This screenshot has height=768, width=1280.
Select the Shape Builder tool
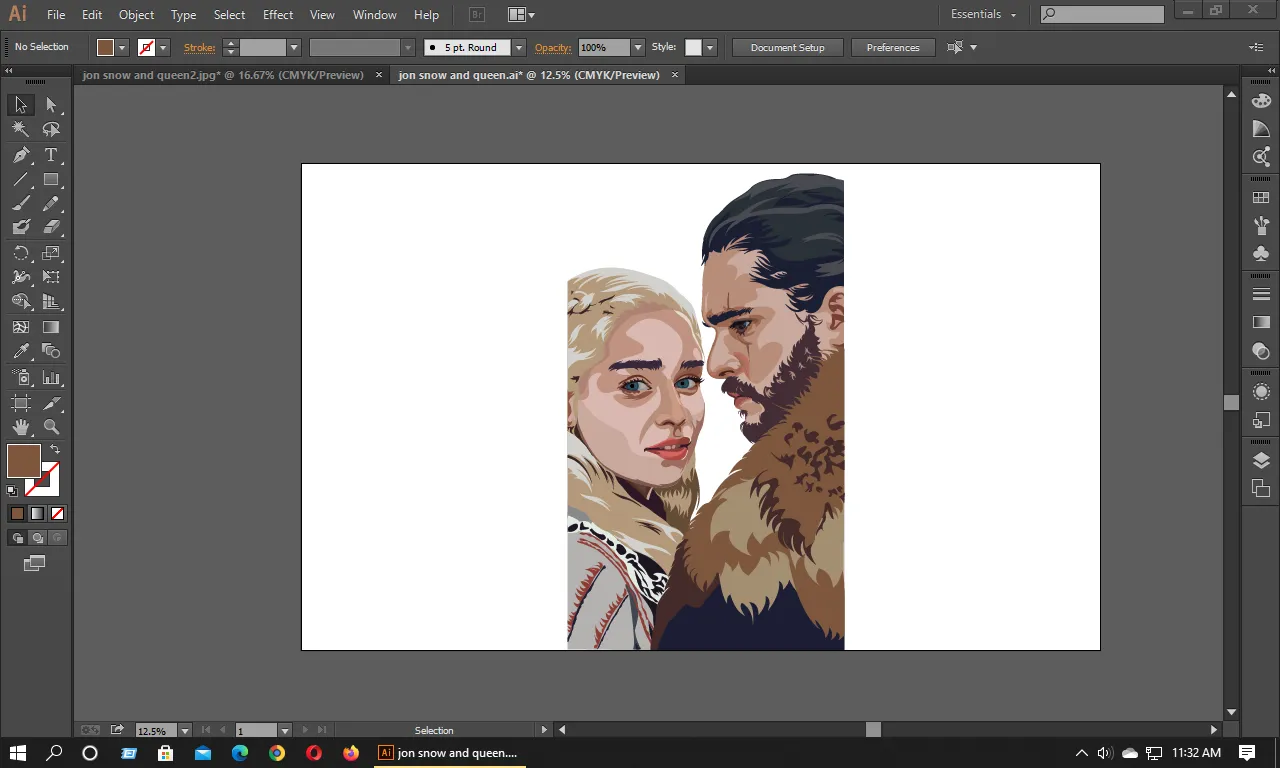click(x=21, y=301)
